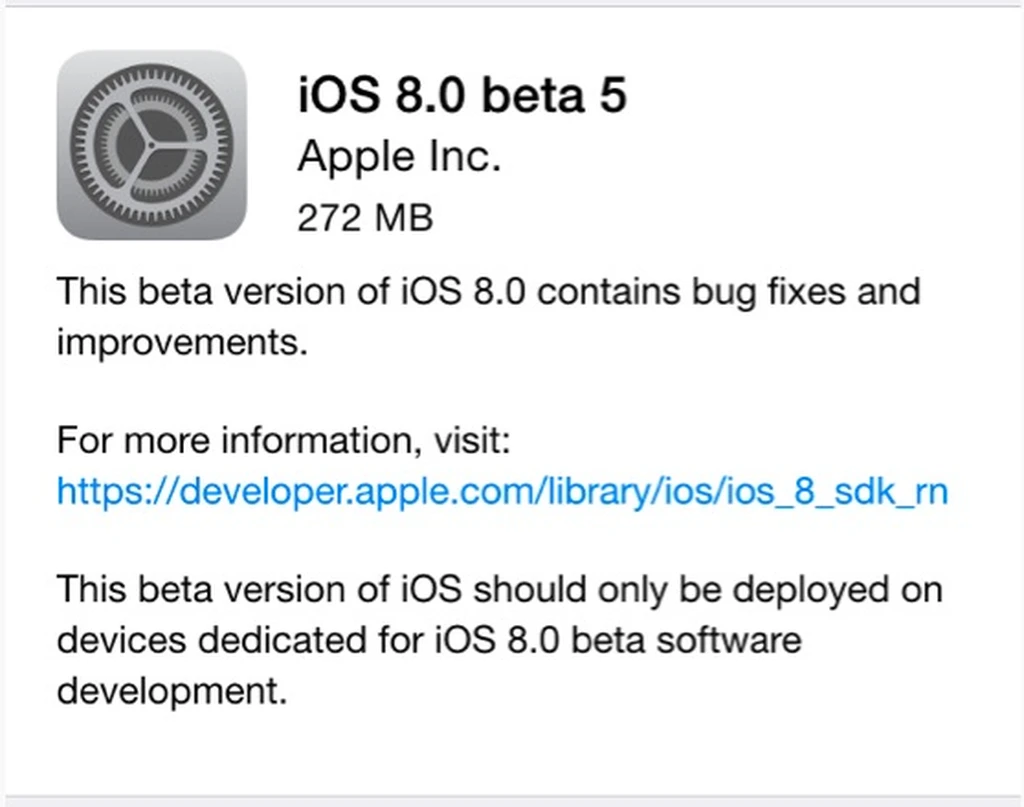Click 'bug fixes' in the description
Image resolution: width=1024 pixels, height=807 pixels.
[768, 293]
